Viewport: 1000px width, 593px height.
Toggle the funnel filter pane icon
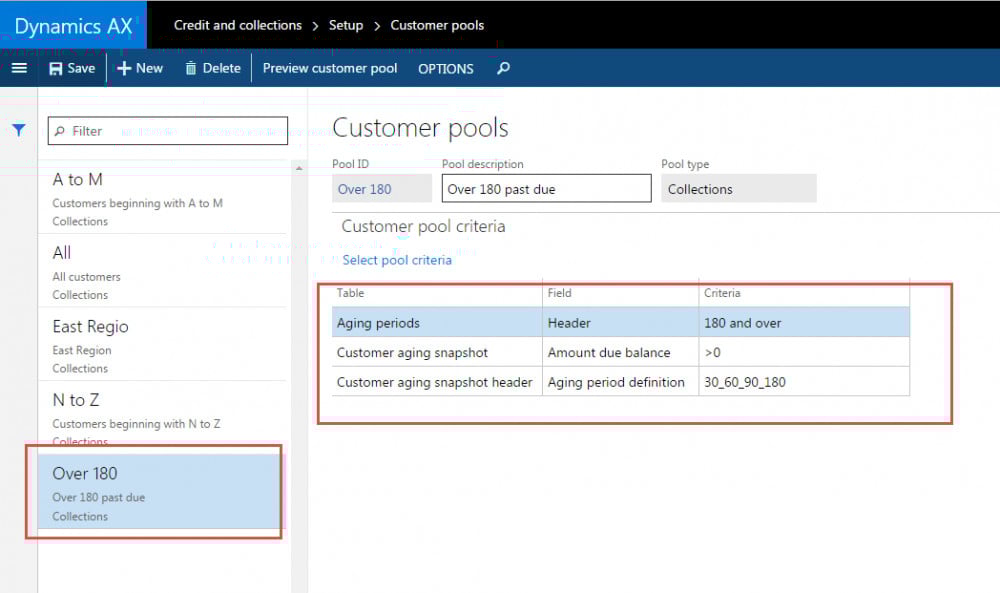tap(18, 130)
